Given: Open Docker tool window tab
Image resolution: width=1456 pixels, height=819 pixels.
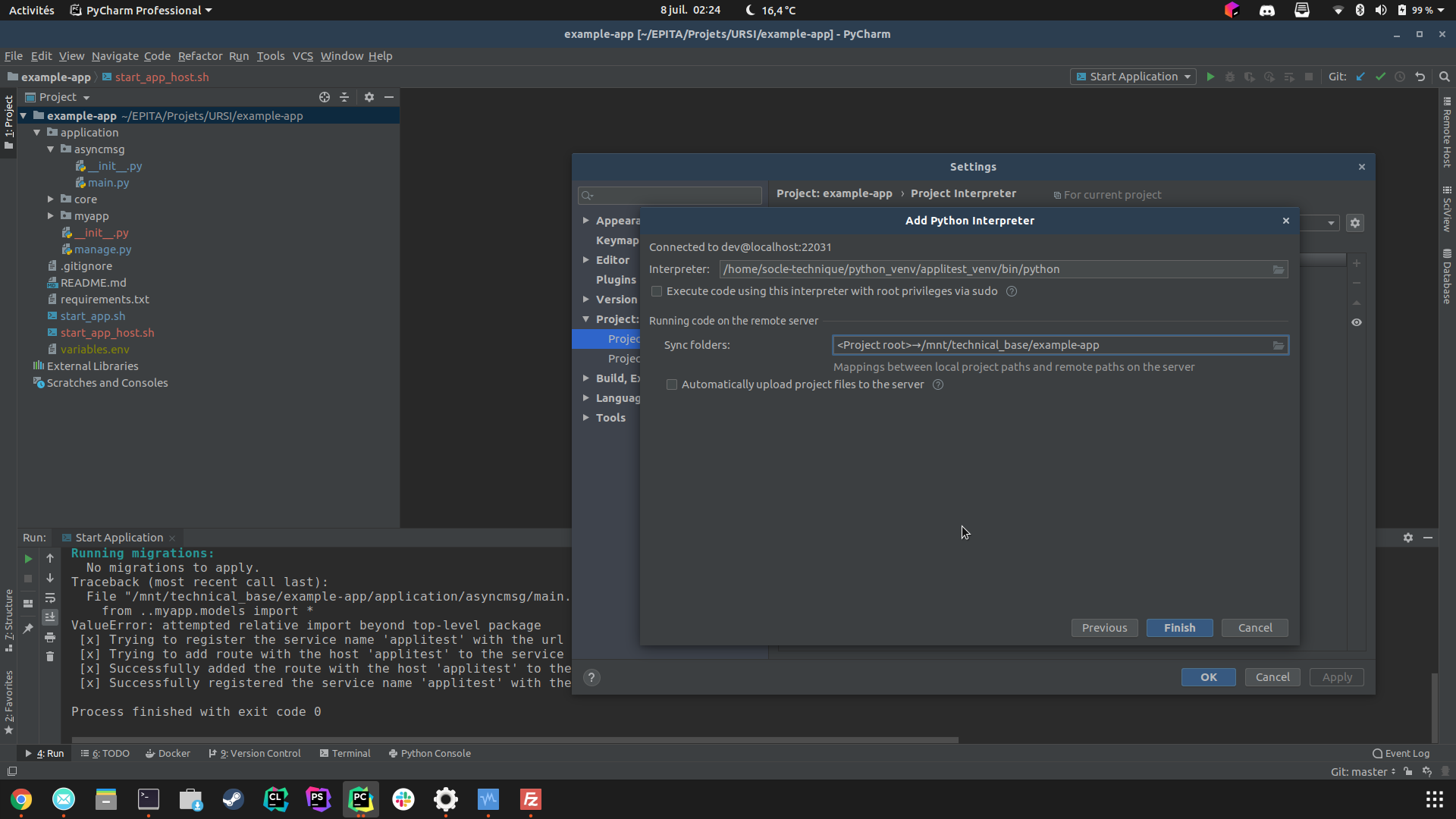Looking at the screenshot, I should [x=168, y=754].
